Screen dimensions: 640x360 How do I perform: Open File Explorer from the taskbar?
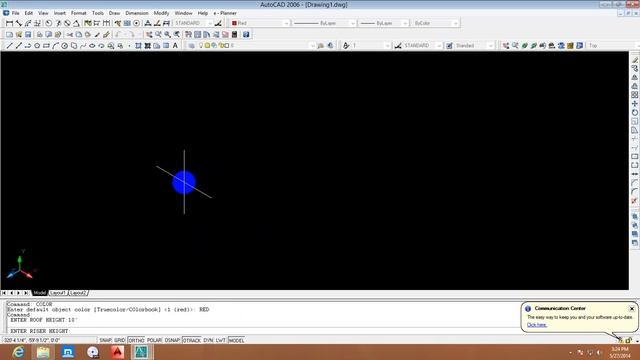(43, 352)
